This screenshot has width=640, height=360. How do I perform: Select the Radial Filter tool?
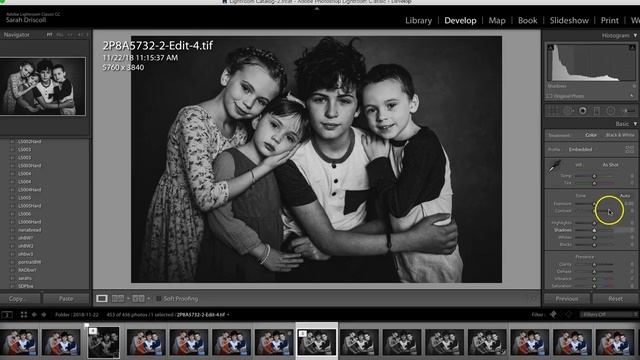[x=611, y=111]
